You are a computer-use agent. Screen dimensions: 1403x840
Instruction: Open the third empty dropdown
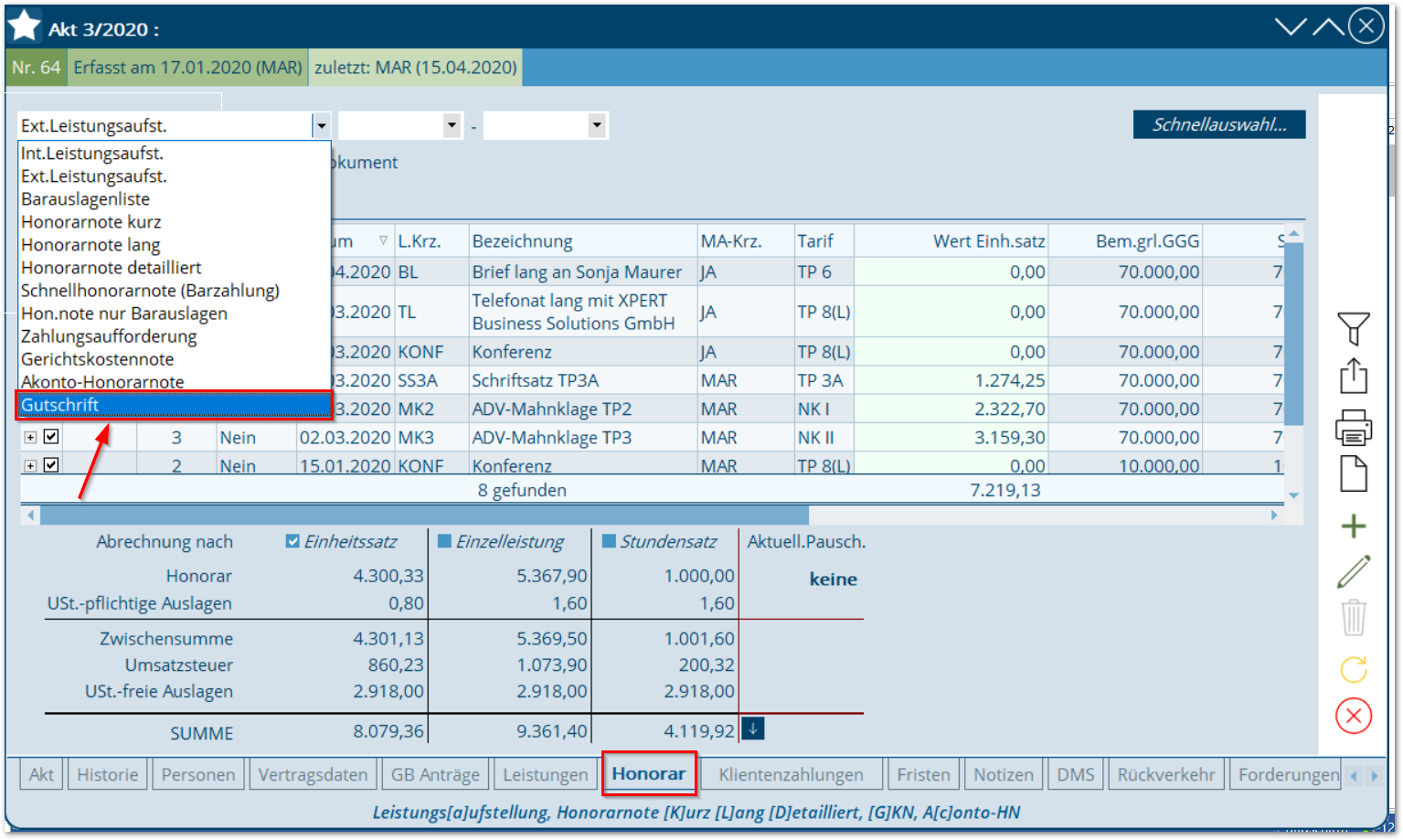[x=597, y=125]
